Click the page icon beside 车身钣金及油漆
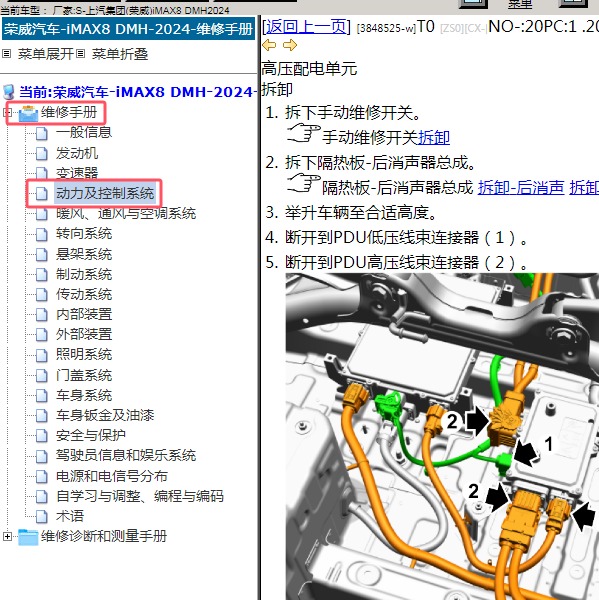 [x=42, y=416]
